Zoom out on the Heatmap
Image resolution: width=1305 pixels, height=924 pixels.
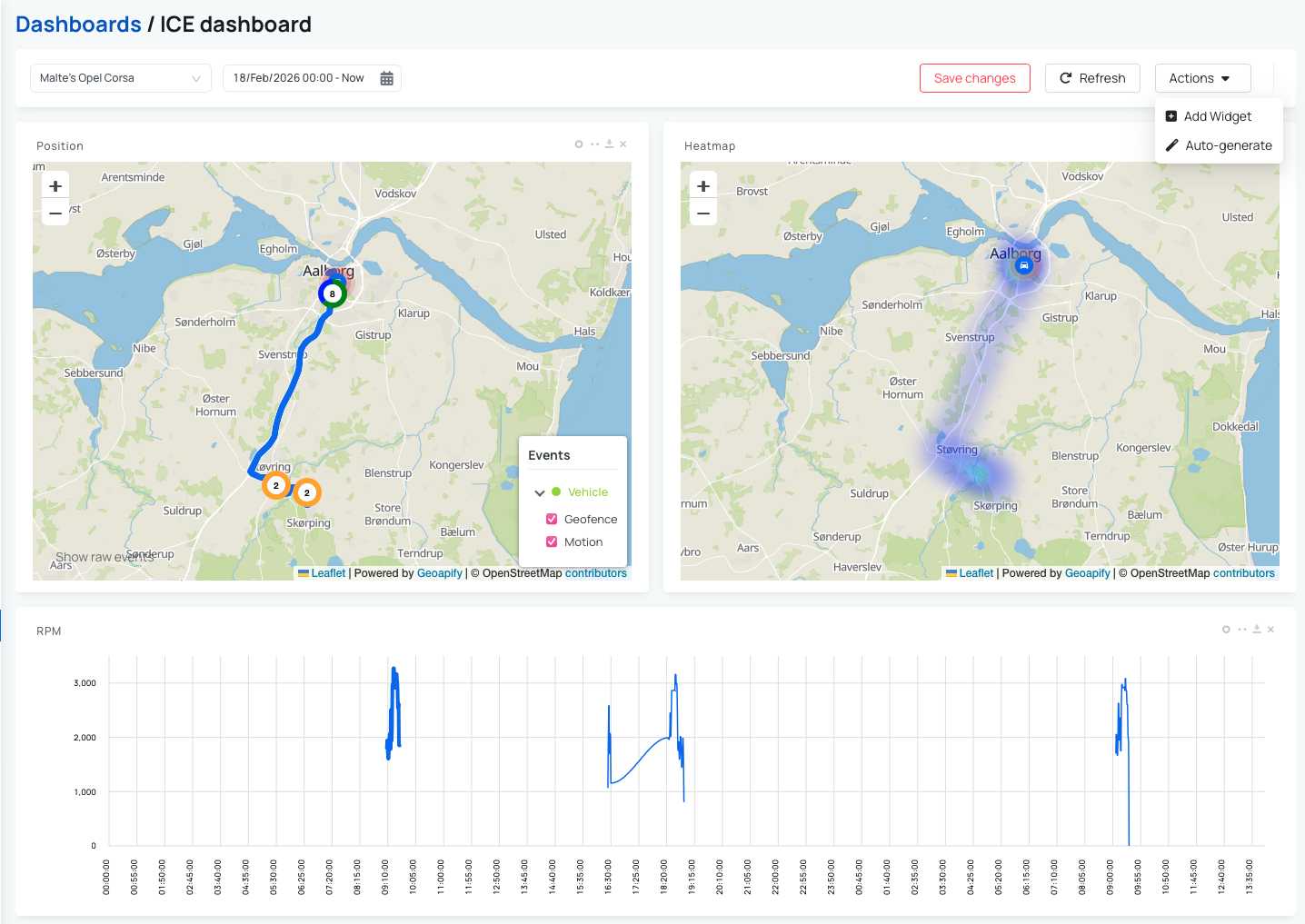click(703, 213)
